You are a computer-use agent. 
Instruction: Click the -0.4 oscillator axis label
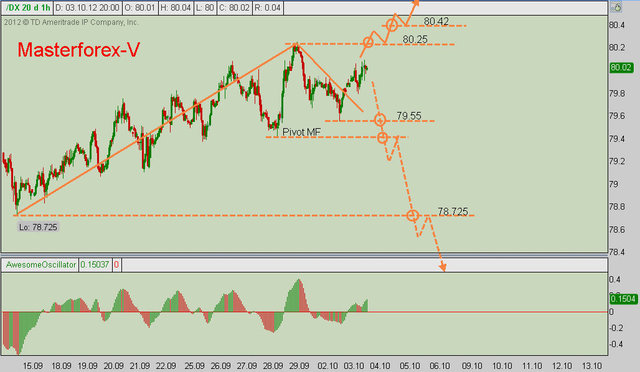point(616,344)
